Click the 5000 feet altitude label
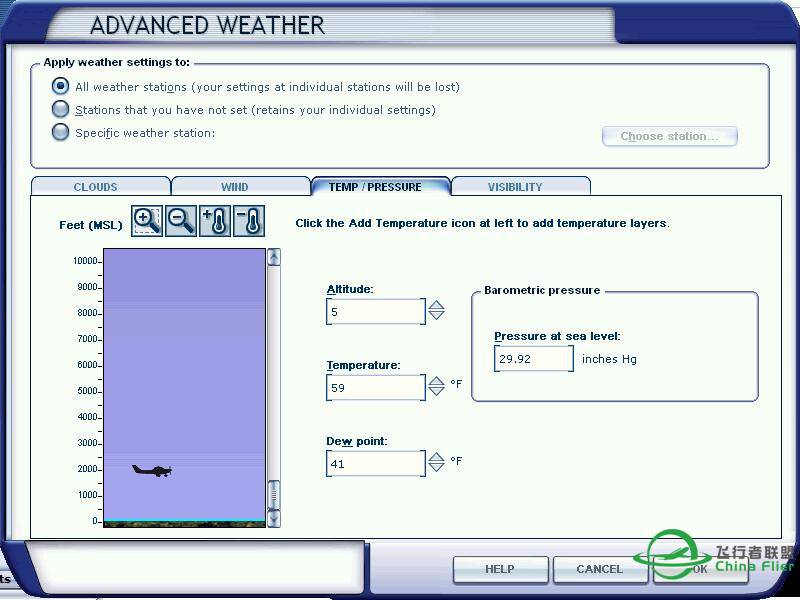The width and height of the screenshot is (800, 600). coord(87,391)
